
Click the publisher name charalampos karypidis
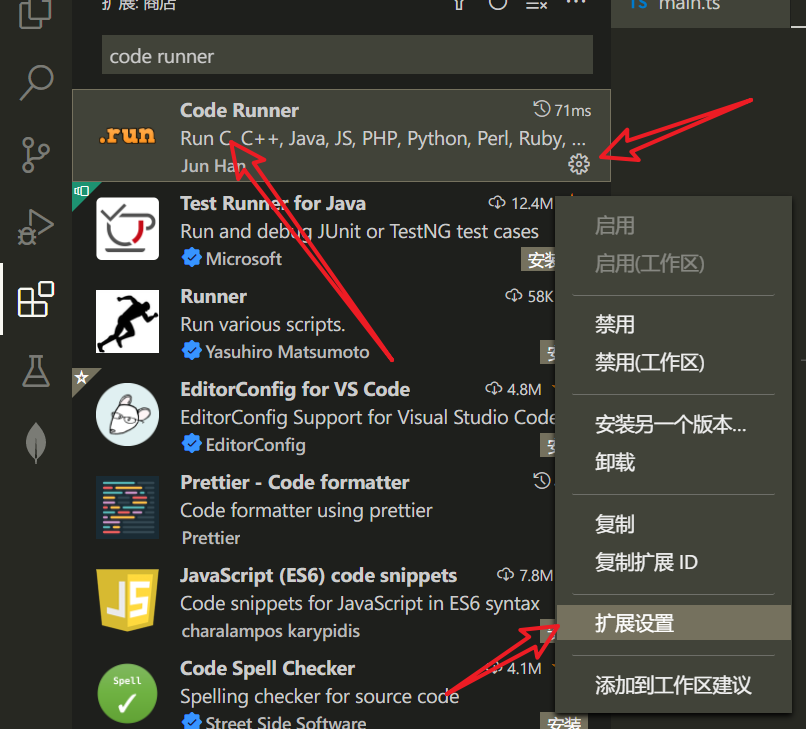(x=271, y=631)
